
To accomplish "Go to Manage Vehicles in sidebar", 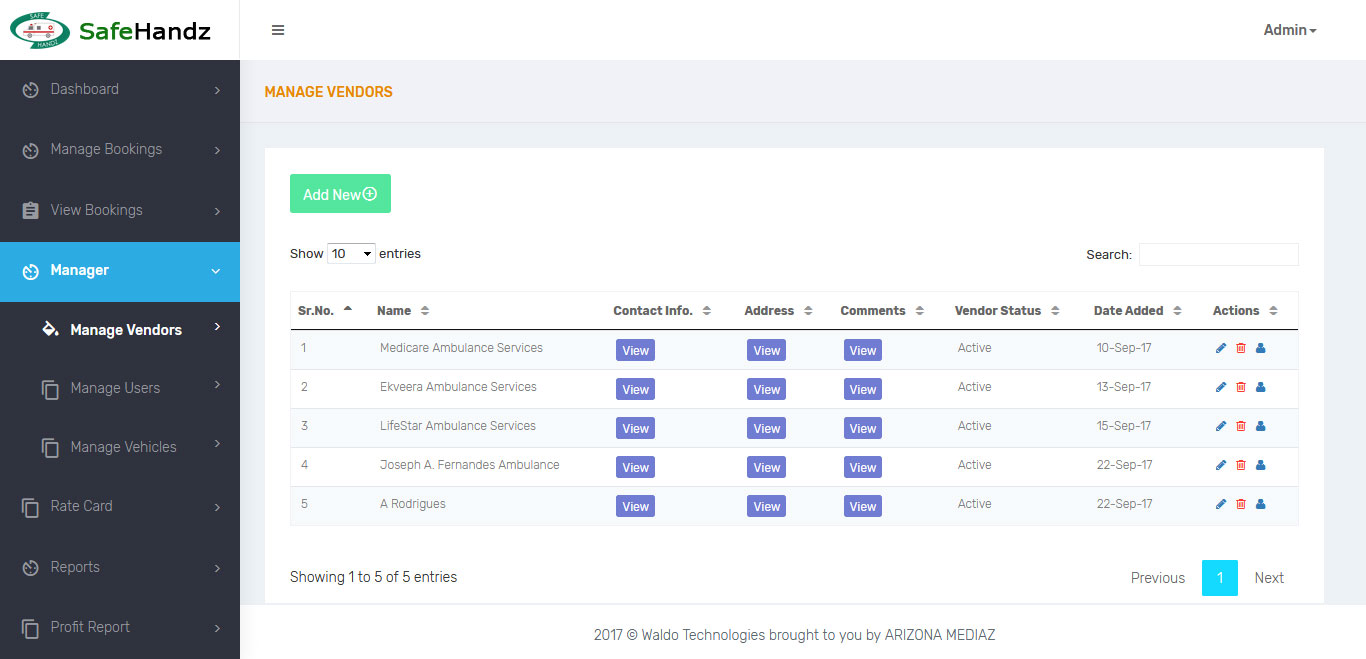I will tap(123, 447).
